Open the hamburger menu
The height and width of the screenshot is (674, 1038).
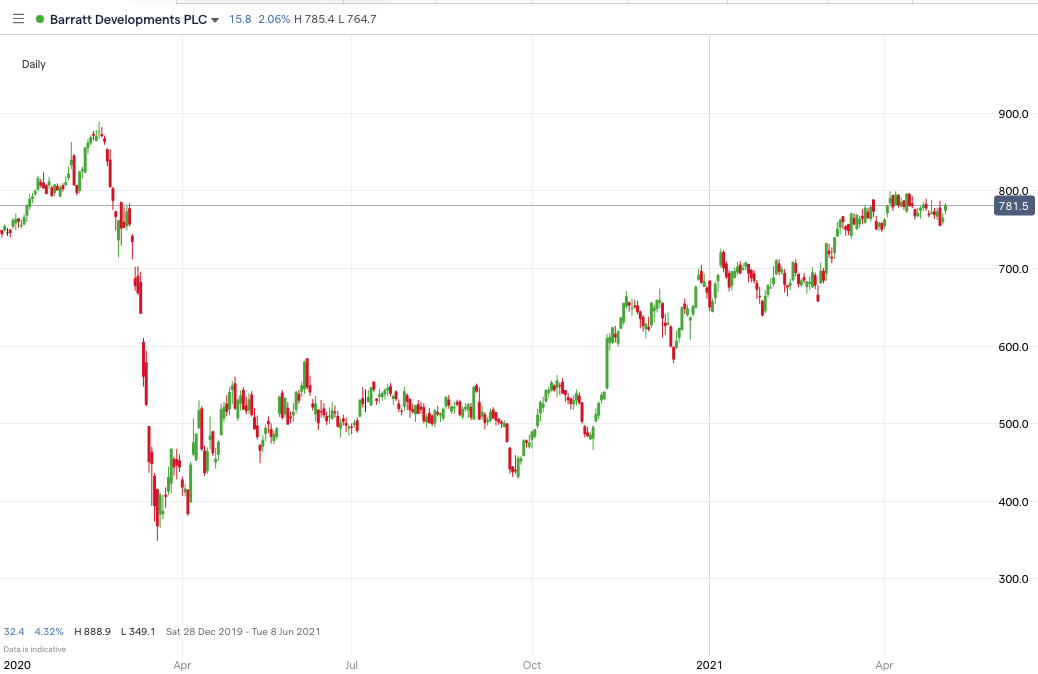point(18,18)
